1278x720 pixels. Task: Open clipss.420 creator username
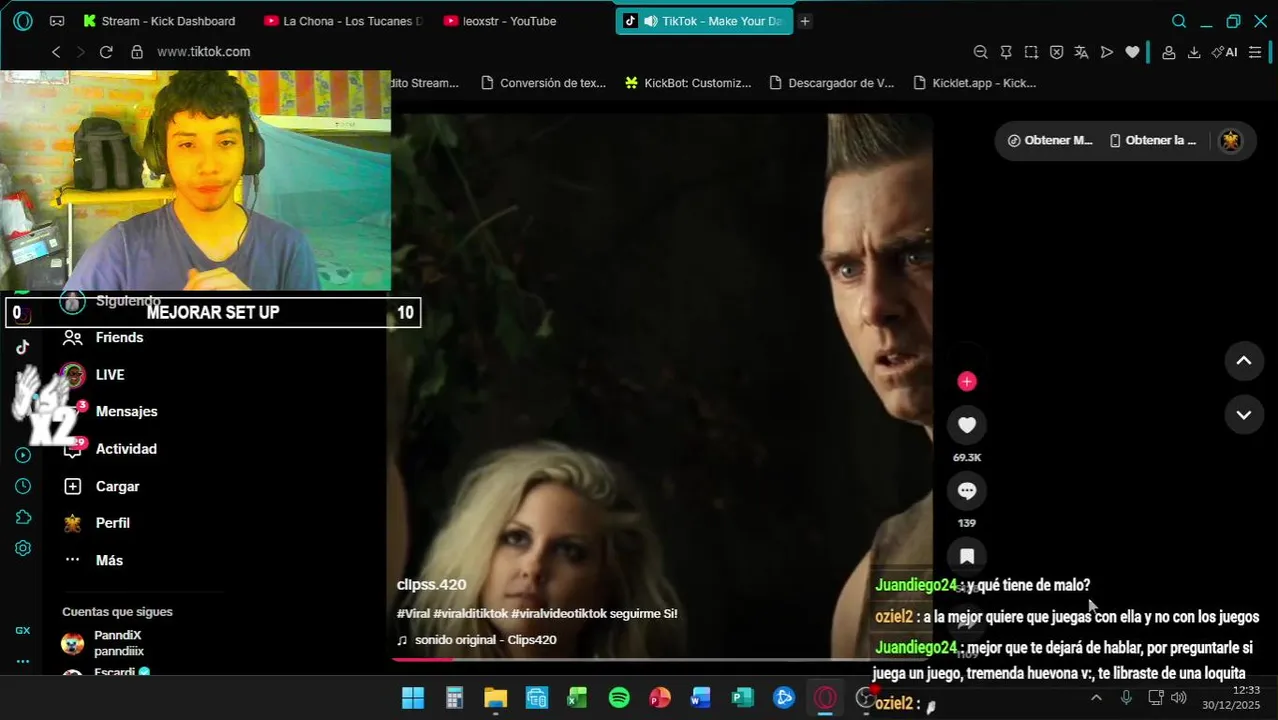tap(431, 585)
